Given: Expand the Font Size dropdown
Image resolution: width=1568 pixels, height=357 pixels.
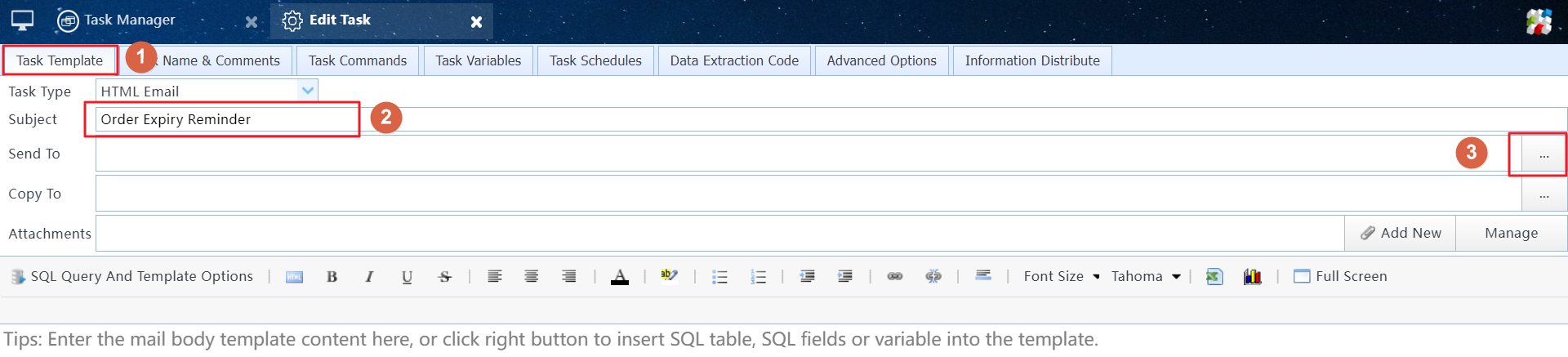Looking at the screenshot, I should click(1061, 277).
